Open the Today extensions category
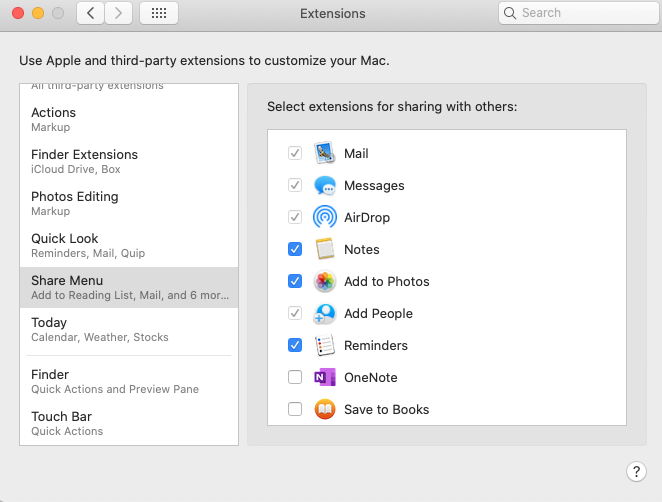Viewport: 662px width, 502px height. [129, 329]
